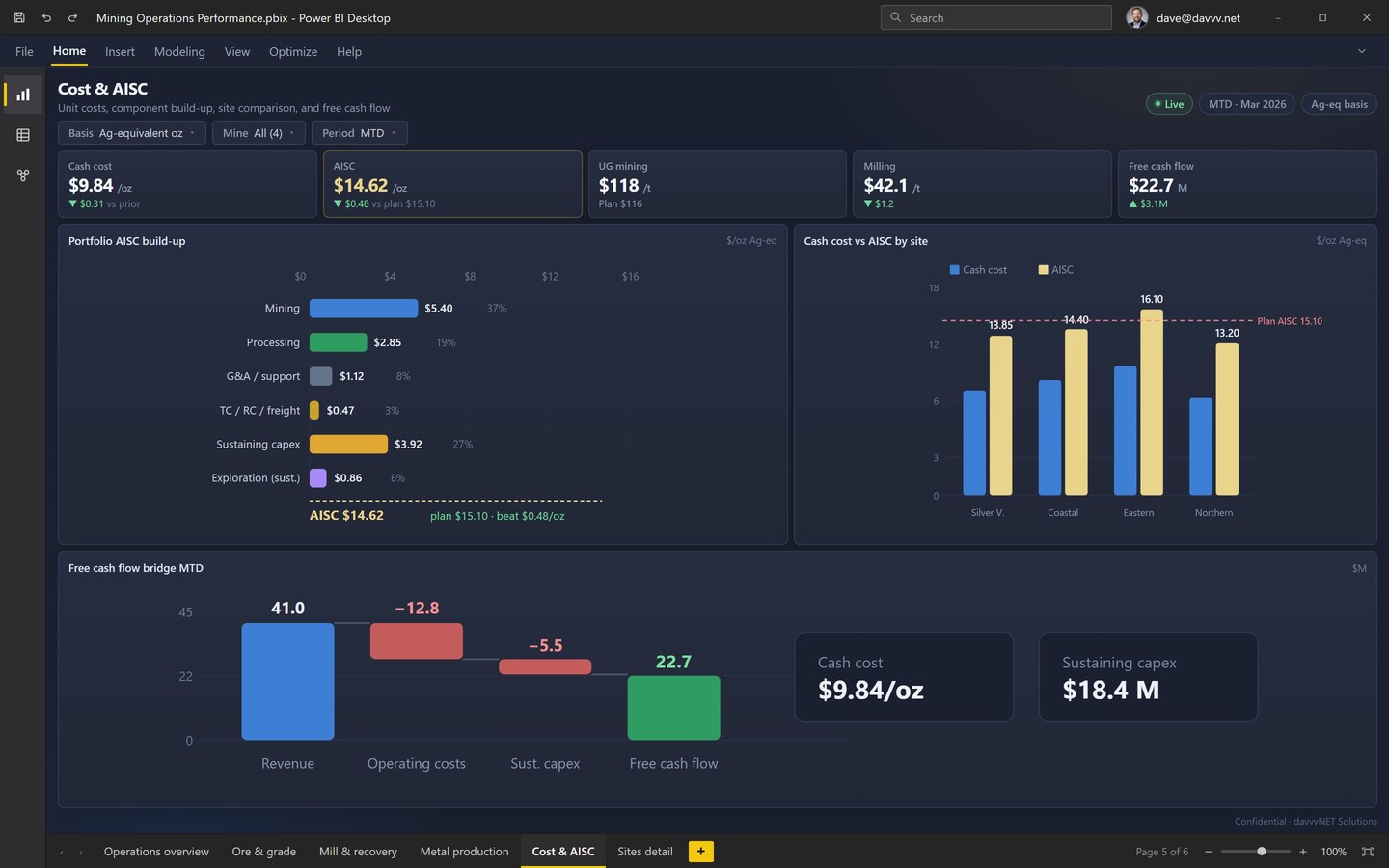Select the Mining bar in AISC build-up
This screenshot has width=1389, height=868.
364,309
